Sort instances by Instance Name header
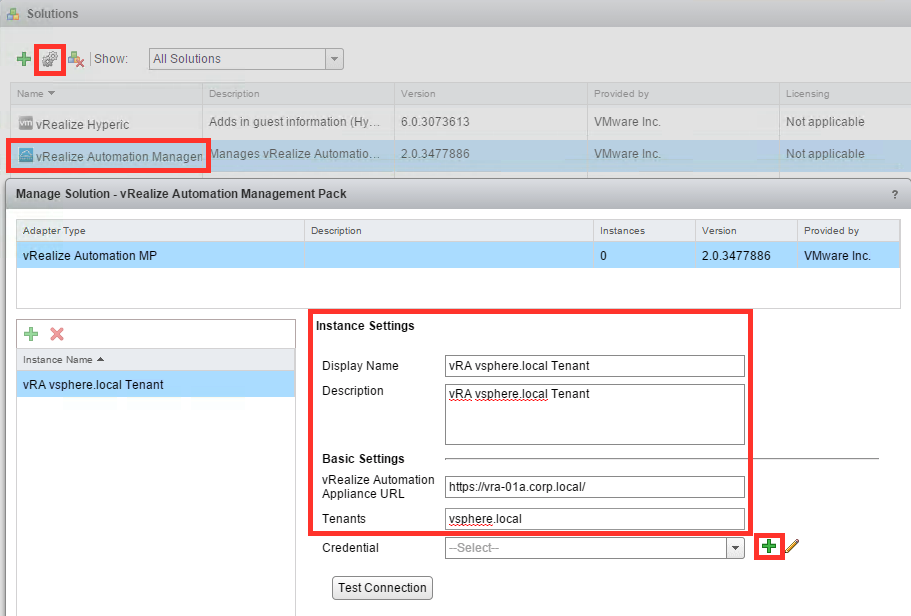Image resolution: width=911 pixels, height=616 pixels. tap(155, 360)
